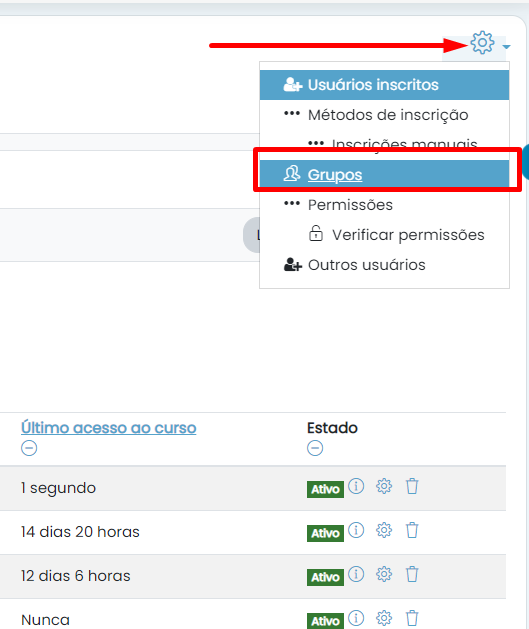Show enrolment info for 14 dias 20 horas row
Viewport: 529px width, 629px height.
click(x=356, y=530)
